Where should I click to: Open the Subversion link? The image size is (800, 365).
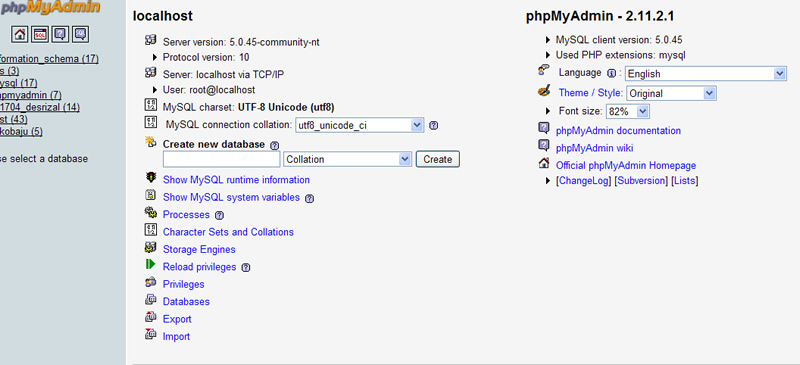pyautogui.click(x=641, y=181)
